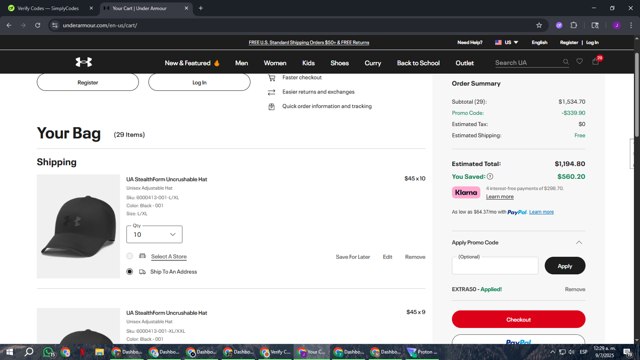
Task: Click the Klarna logo badge
Action: pos(466,192)
